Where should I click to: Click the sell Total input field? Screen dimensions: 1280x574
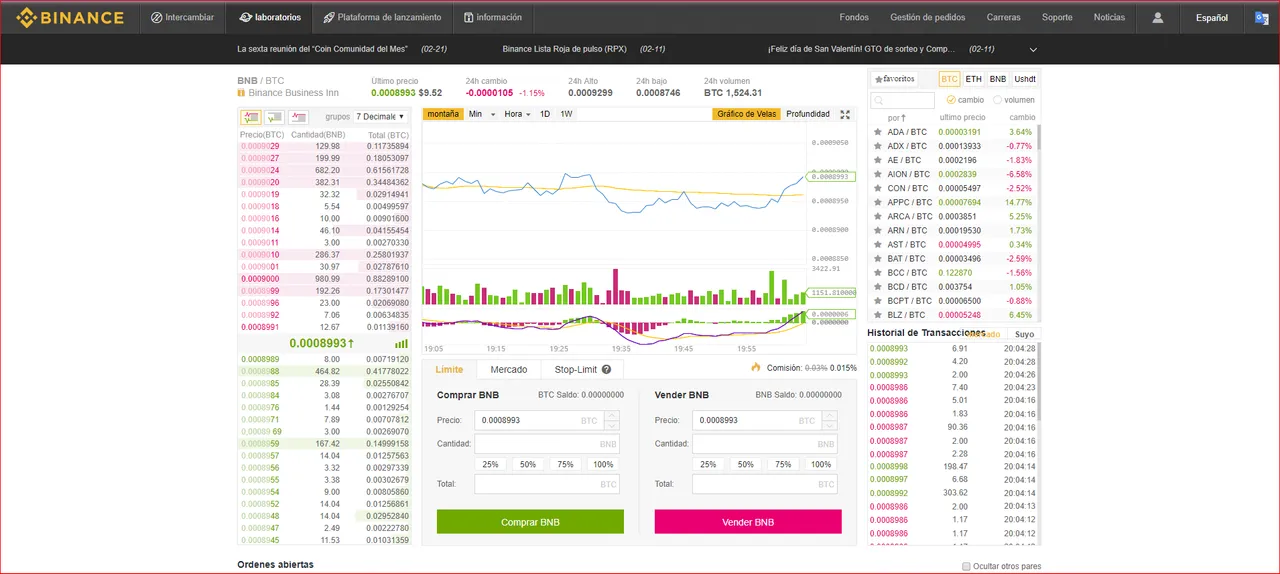point(765,484)
